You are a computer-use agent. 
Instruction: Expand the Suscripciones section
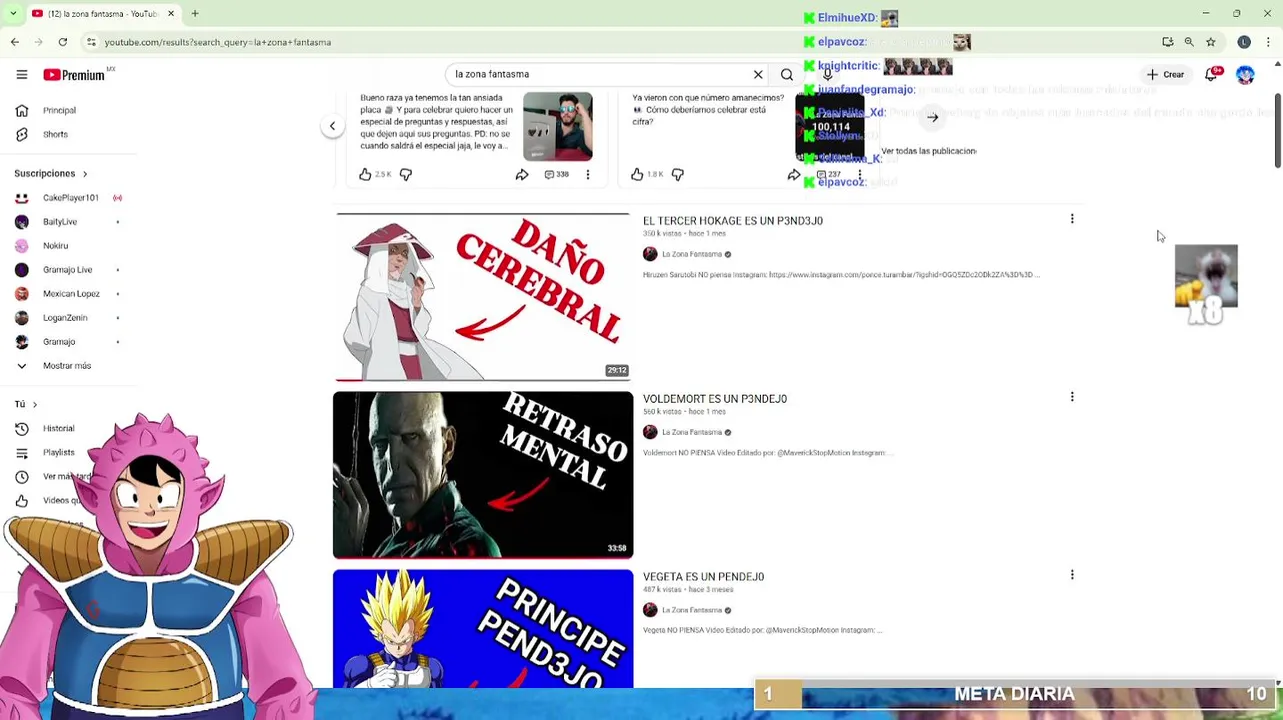click(51, 174)
